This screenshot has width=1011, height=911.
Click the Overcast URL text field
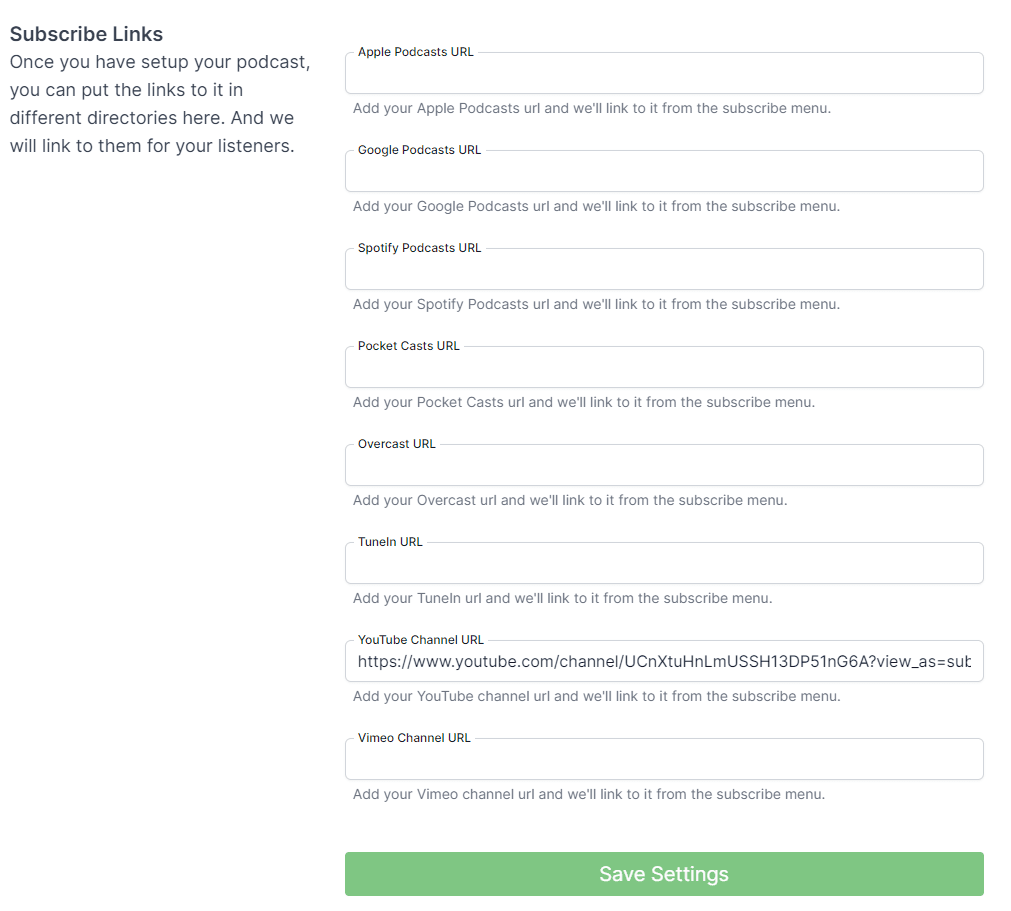664,467
